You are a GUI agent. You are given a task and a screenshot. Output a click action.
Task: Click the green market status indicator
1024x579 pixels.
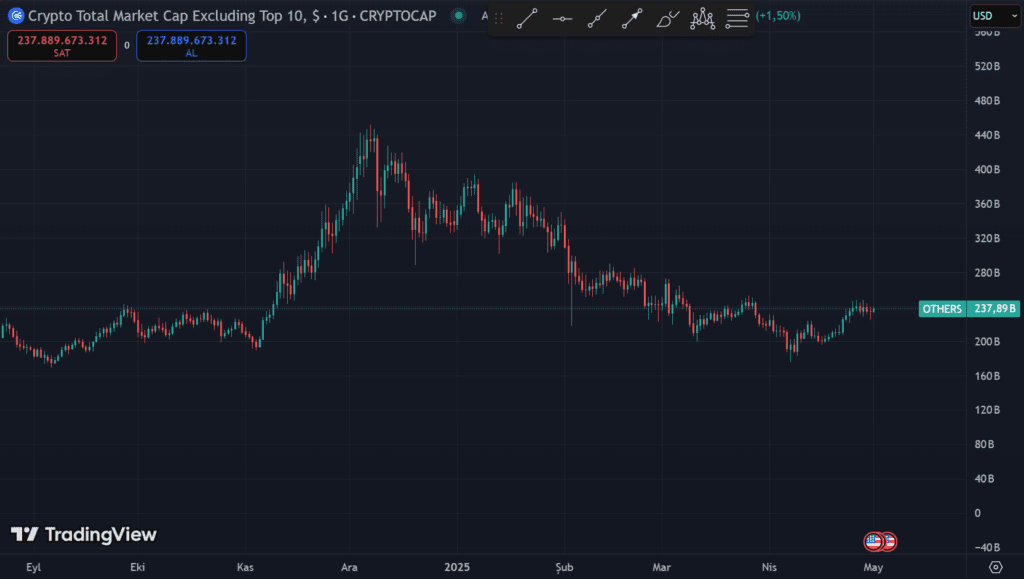[x=458, y=16]
